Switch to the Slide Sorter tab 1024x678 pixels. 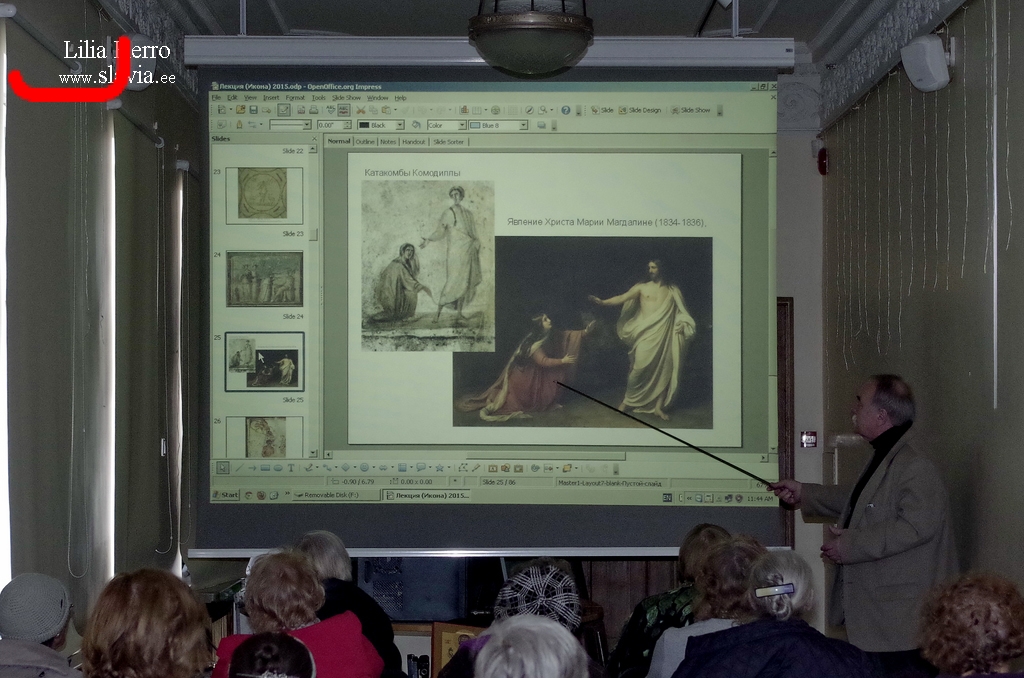449,142
